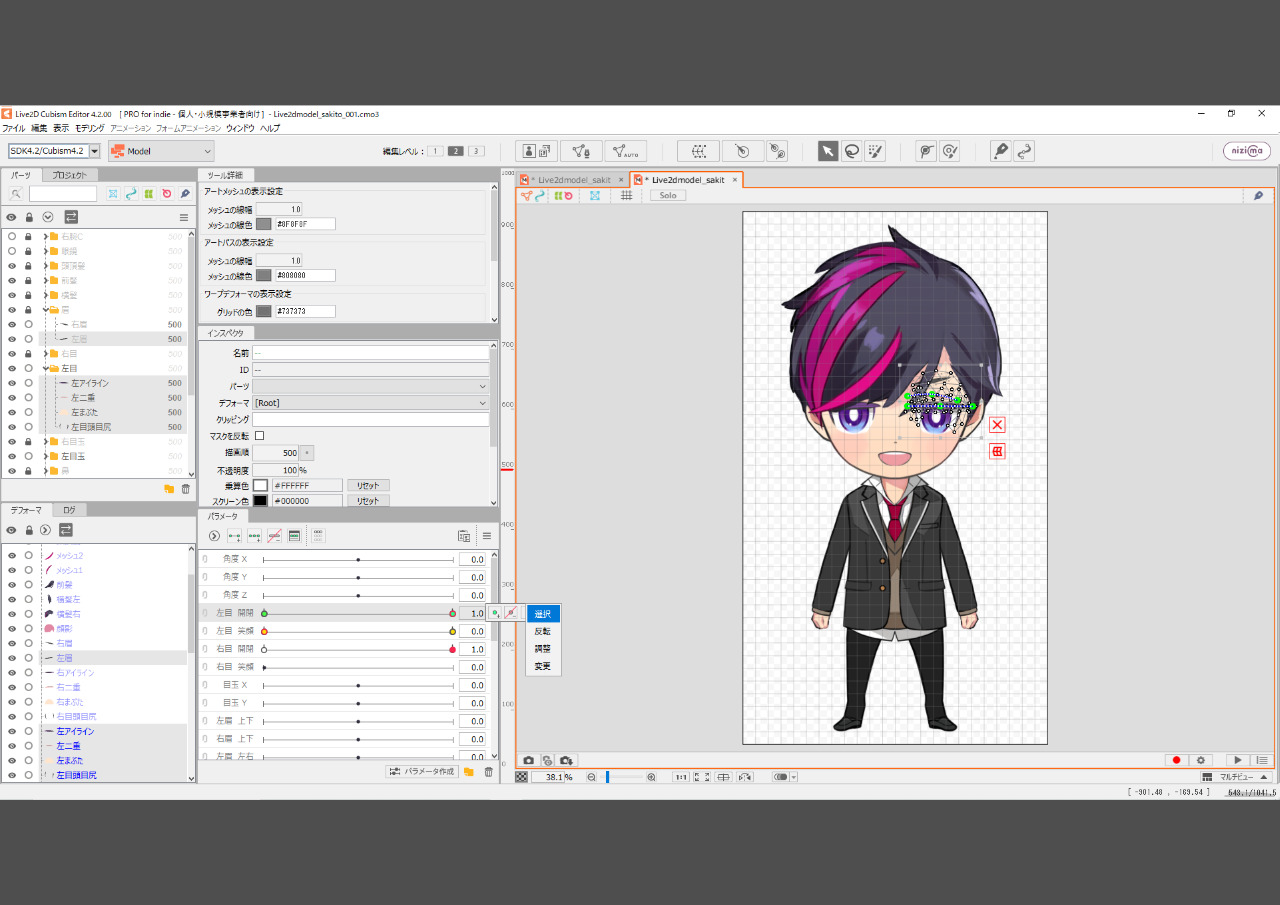Expand the 前髪 folder
Image resolution: width=1280 pixels, height=905 pixels.
45,280
